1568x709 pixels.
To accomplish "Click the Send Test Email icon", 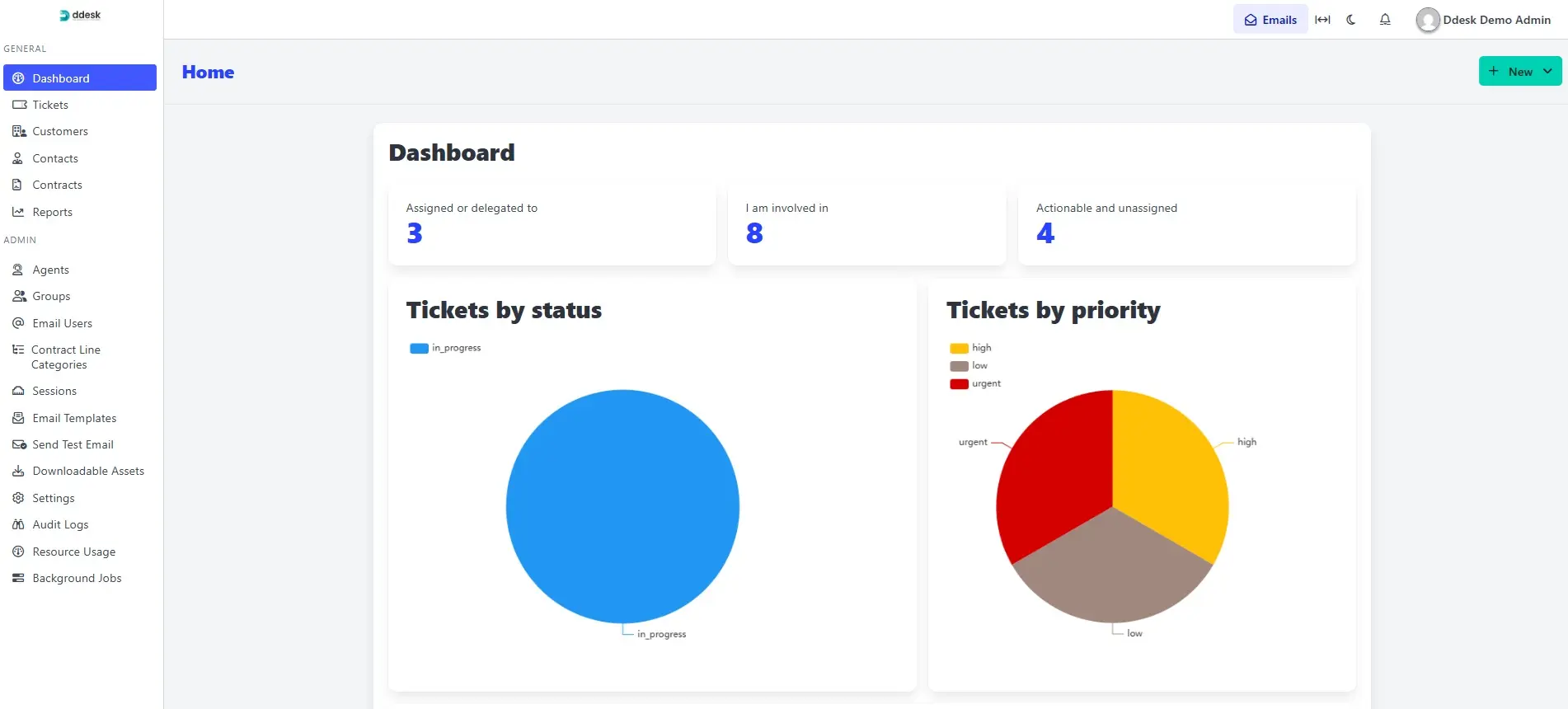I will tap(19, 444).
